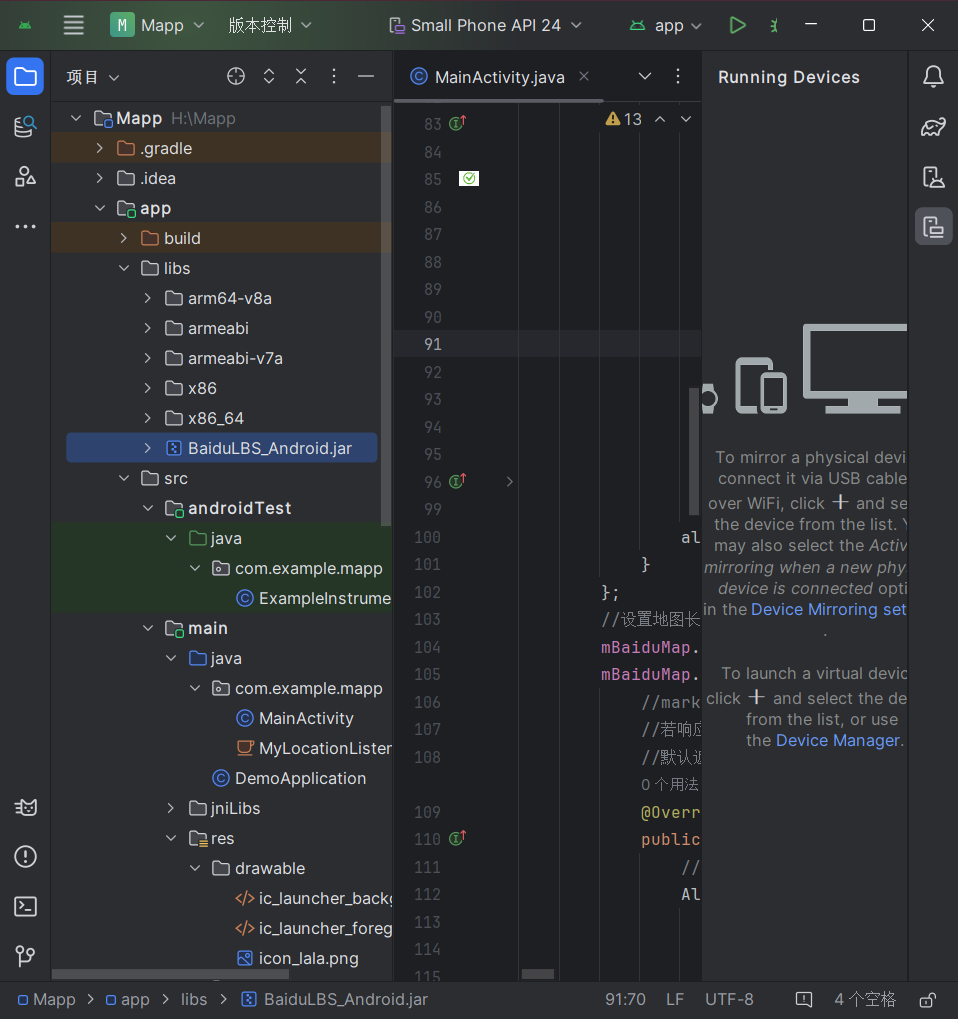Image resolution: width=958 pixels, height=1019 pixels.
Task: Click the 91:70 caret position indicator
Action: point(625,1000)
